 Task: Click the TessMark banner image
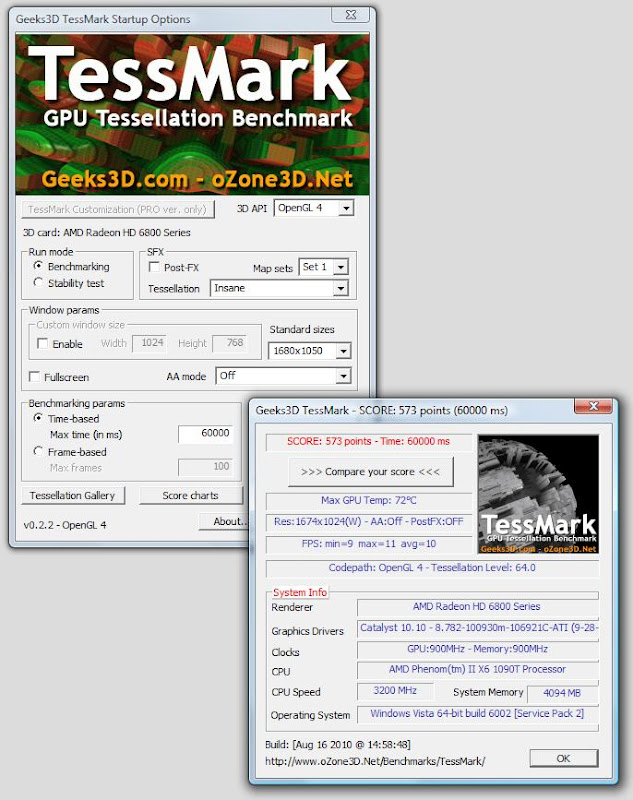pyautogui.click(x=192, y=114)
